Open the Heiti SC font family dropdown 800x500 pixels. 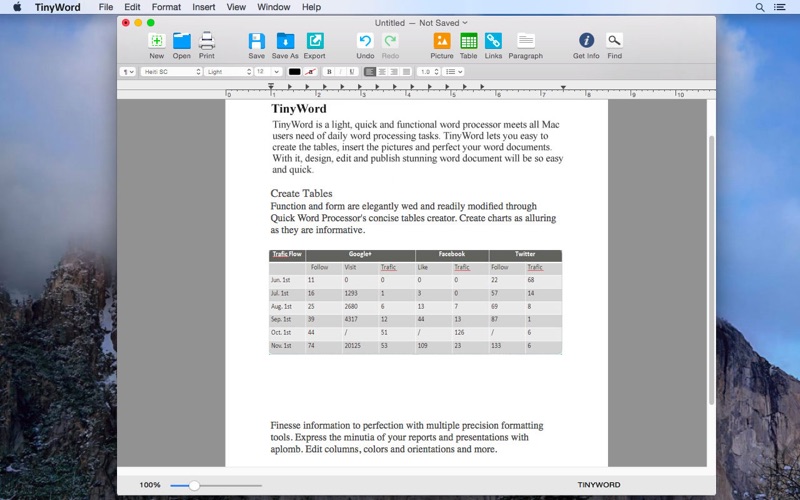tap(171, 72)
